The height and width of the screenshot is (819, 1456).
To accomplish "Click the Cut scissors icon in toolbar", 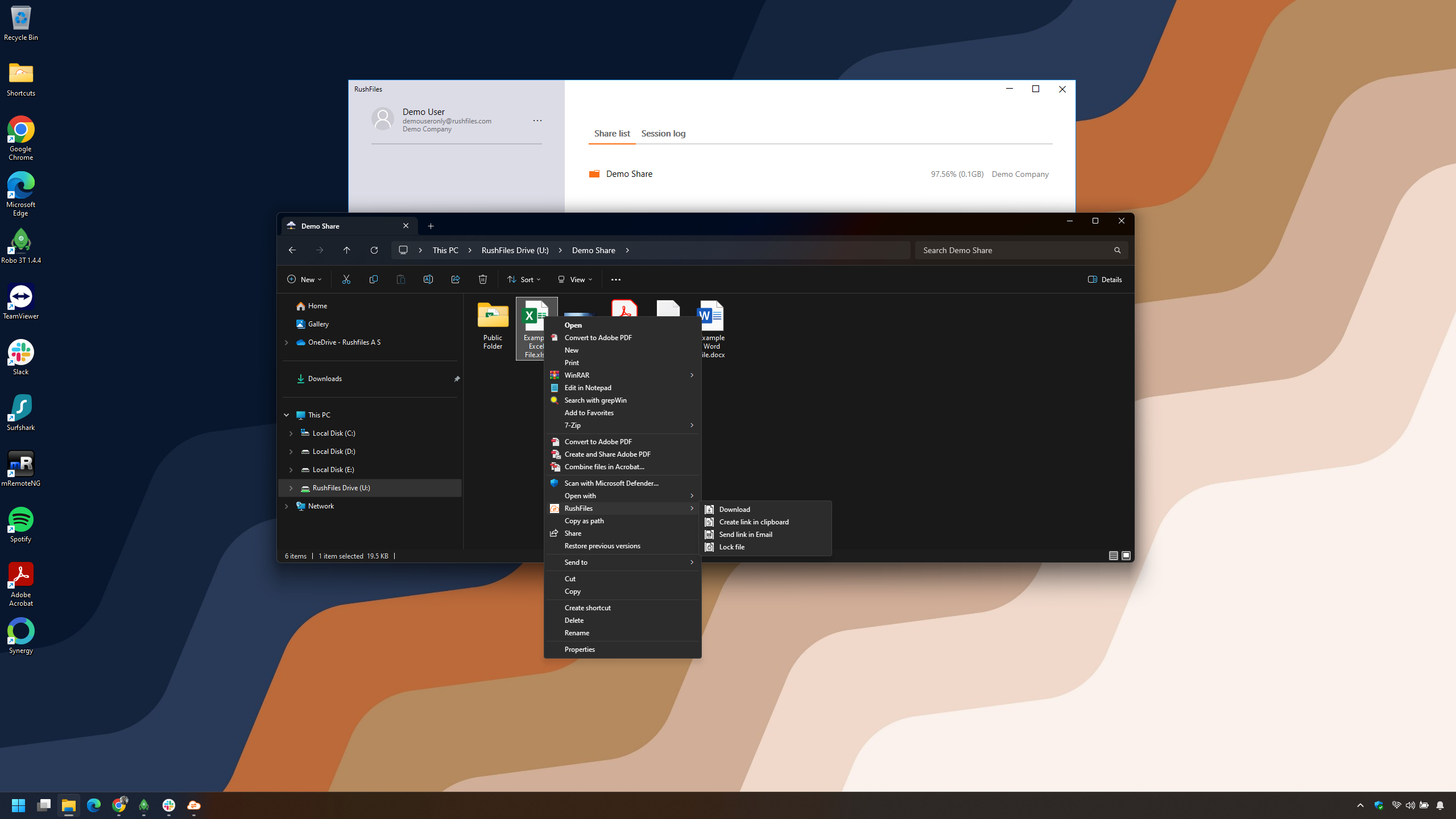I will (x=346, y=279).
